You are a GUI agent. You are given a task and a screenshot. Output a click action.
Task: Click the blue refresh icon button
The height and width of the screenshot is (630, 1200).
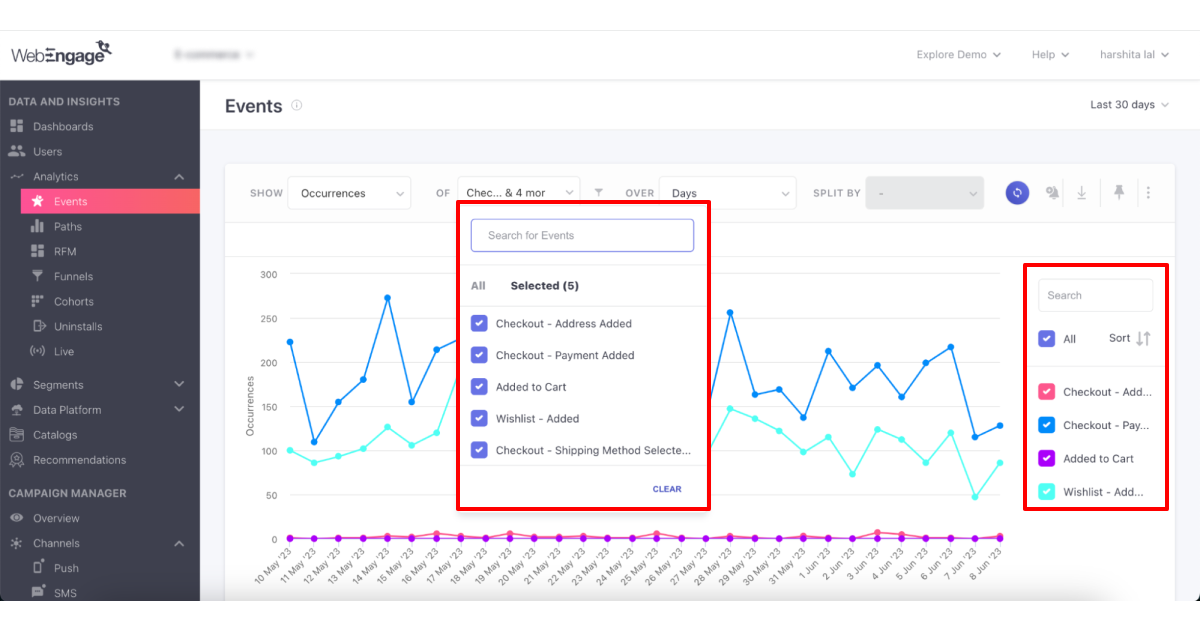pyautogui.click(x=1017, y=193)
